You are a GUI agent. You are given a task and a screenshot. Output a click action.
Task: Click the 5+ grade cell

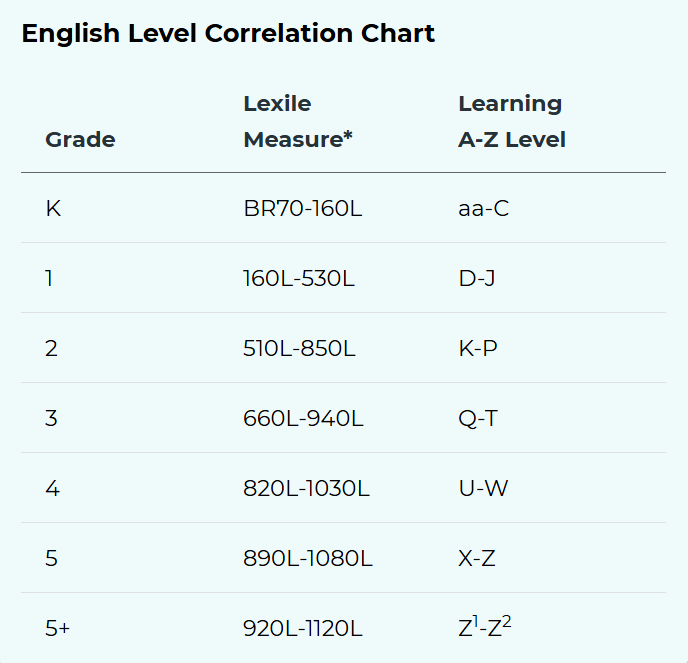tap(57, 628)
